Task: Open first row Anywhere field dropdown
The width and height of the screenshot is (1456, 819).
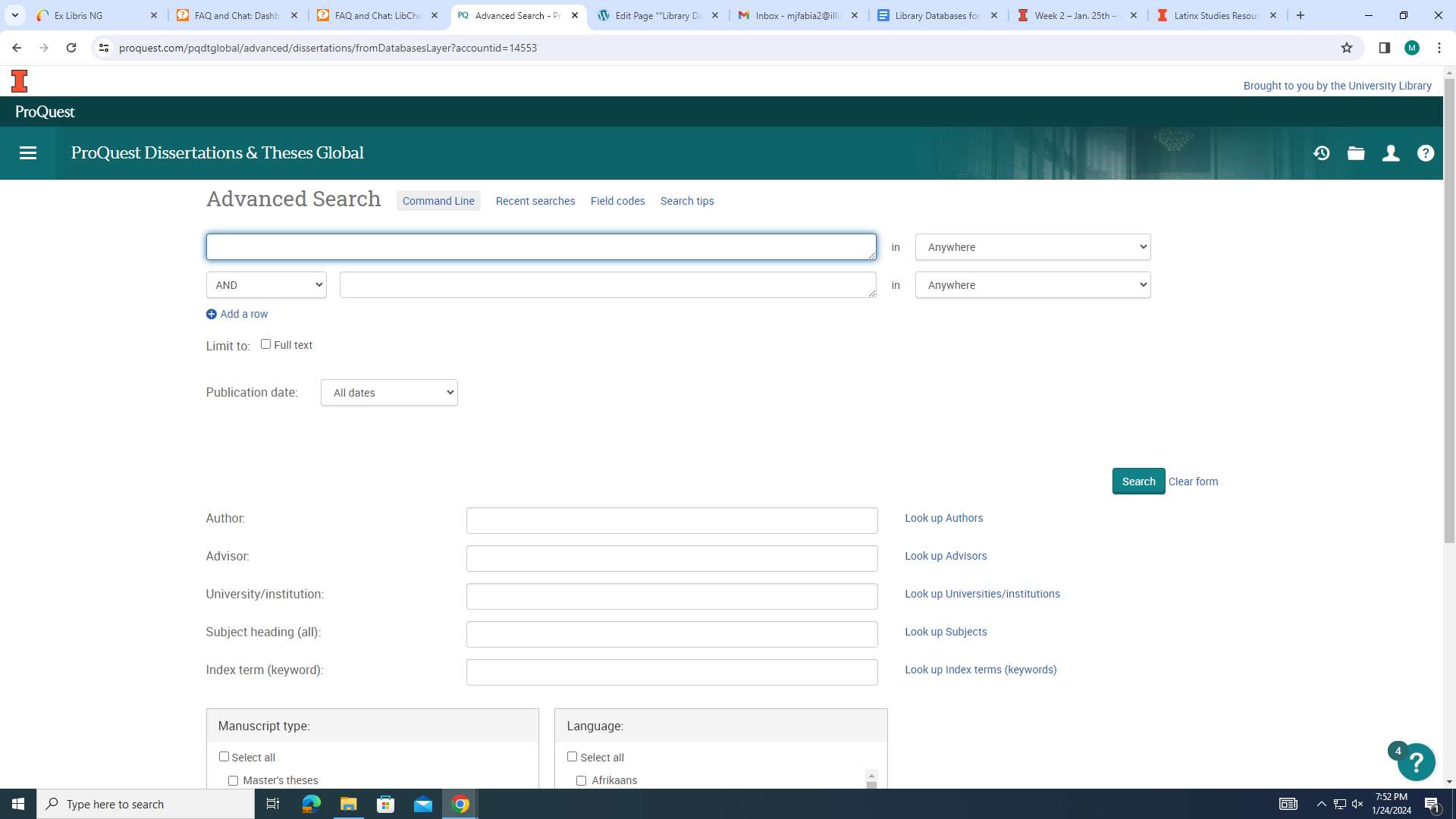Action: (x=1033, y=247)
